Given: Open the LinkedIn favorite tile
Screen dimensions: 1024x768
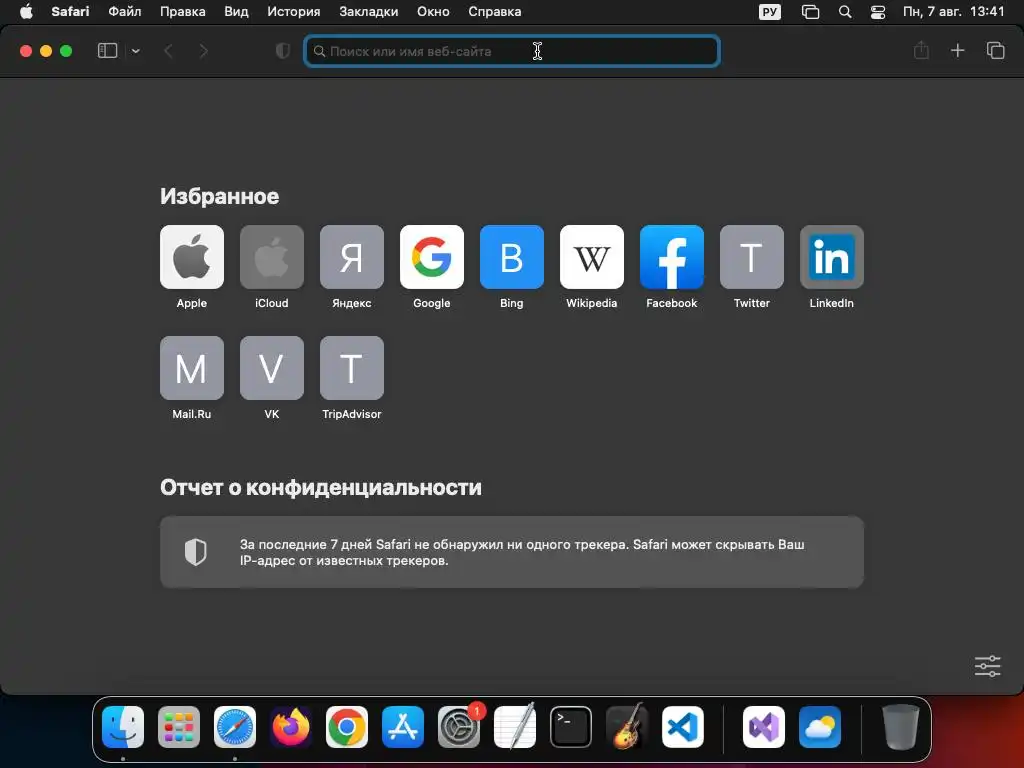Looking at the screenshot, I should click(x=831, y=257).
